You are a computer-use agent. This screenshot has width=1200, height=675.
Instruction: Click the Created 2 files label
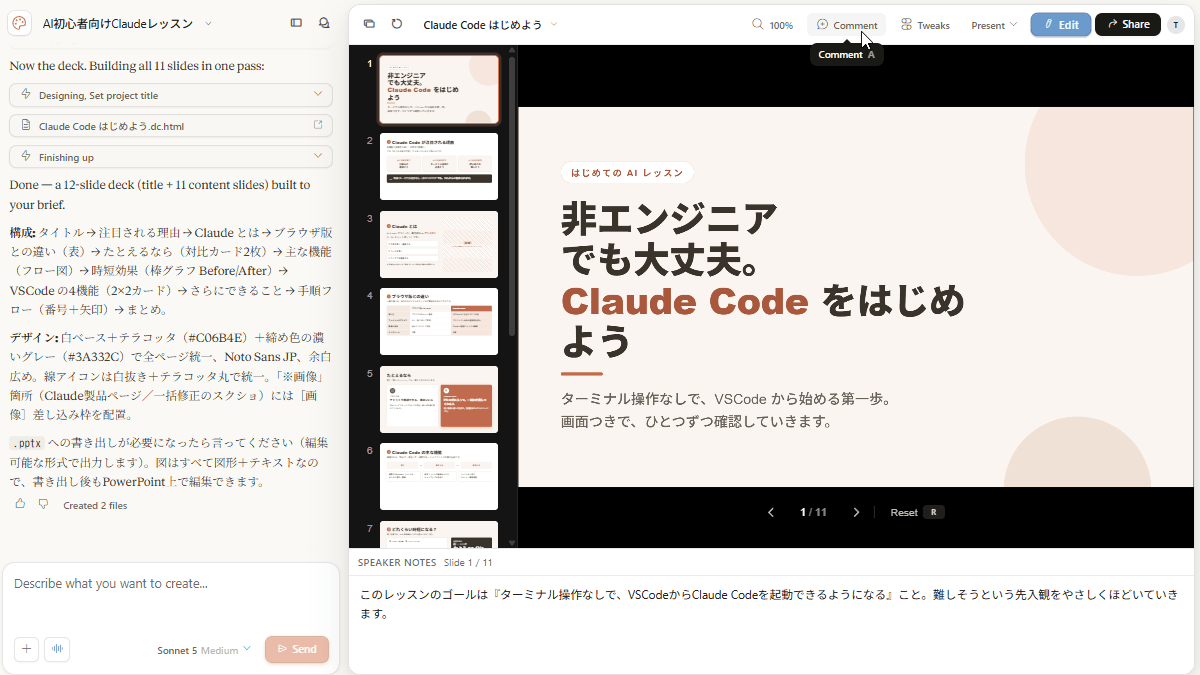point(95,505)
